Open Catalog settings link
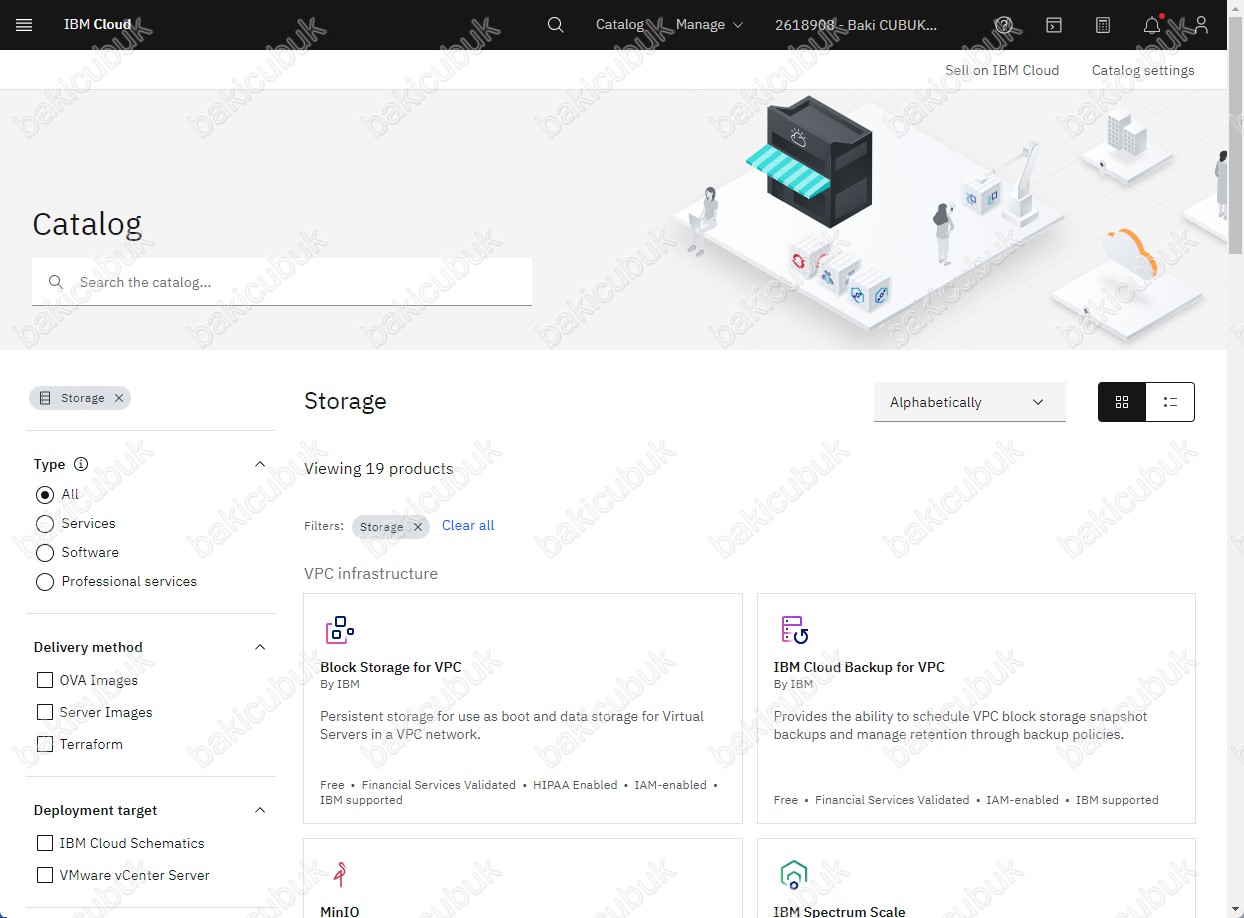This screenshot has height=918, width=1244. click(1143, 70)
